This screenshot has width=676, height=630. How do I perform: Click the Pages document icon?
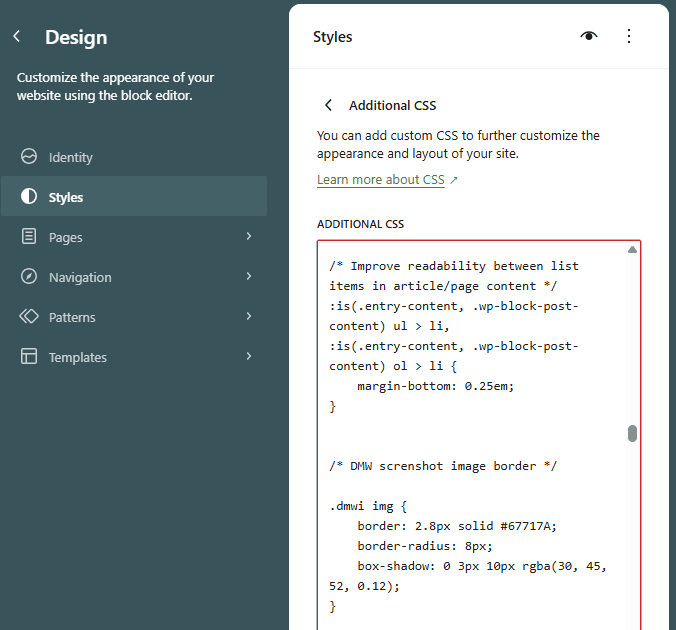click(29, 236)
